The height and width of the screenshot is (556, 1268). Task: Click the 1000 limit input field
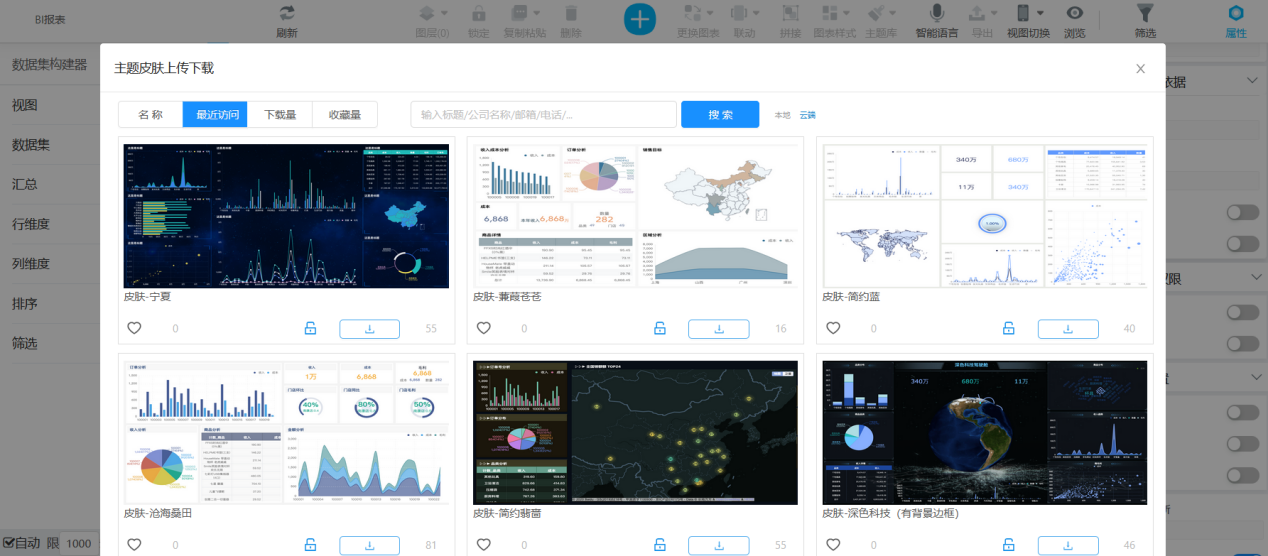(x=80, y=543)
